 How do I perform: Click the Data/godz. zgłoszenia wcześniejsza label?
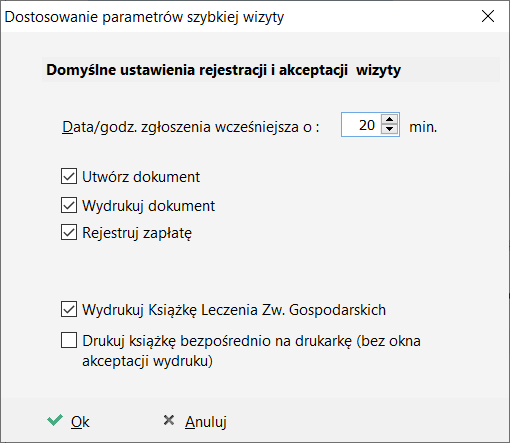191,127
